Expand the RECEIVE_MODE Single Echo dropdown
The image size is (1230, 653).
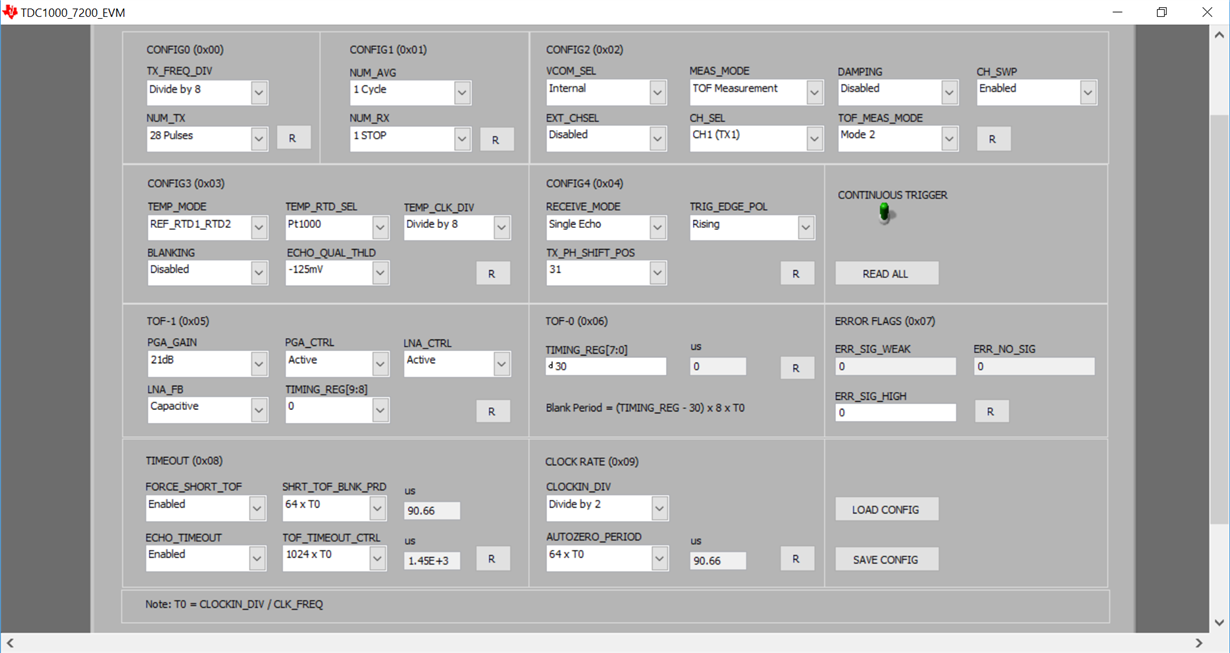pyautogui.click(x=606, y=227)
